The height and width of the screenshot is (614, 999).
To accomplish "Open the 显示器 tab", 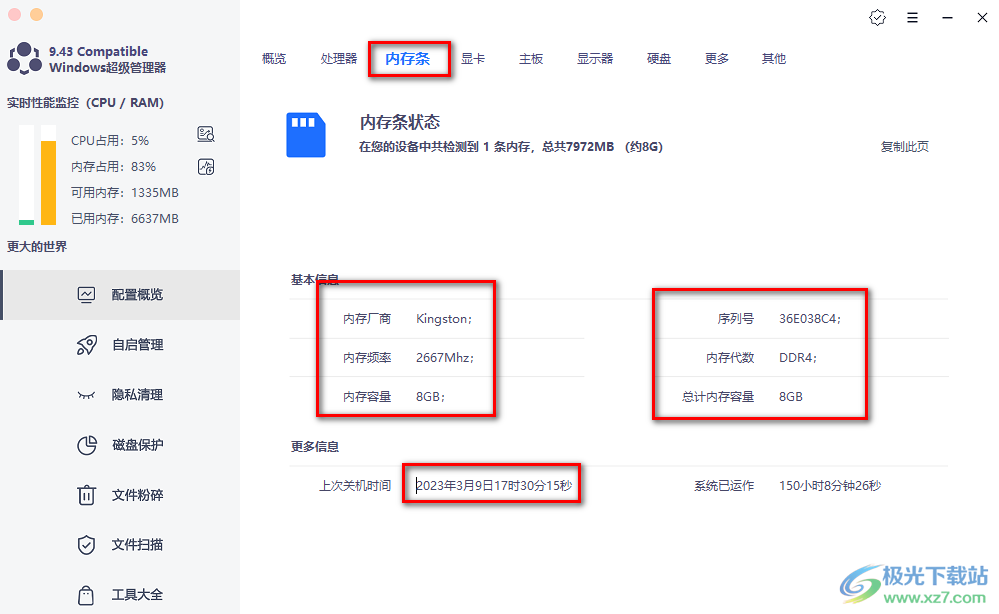I will 595,59.
